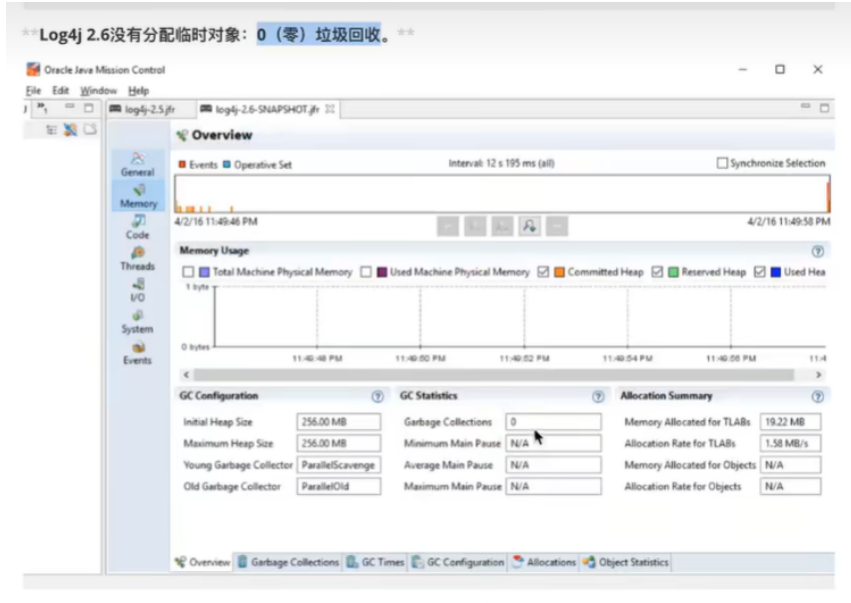Image resolution: width=851 pixels, height=603 pixels.
Task: Maximize the editor area
Action: point(824,108)
